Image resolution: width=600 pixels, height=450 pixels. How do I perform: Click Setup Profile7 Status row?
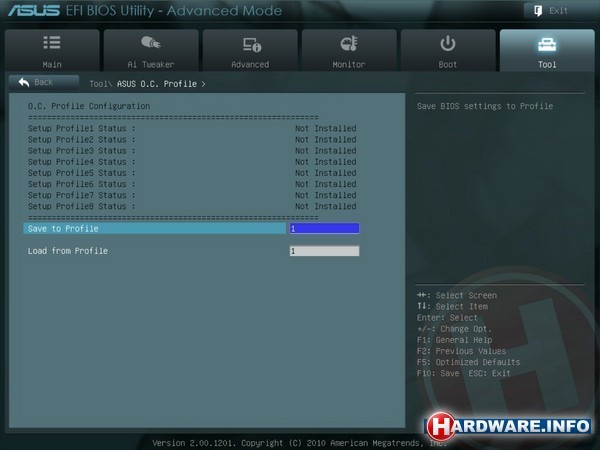pyautogui.click(x=192, y=195)
